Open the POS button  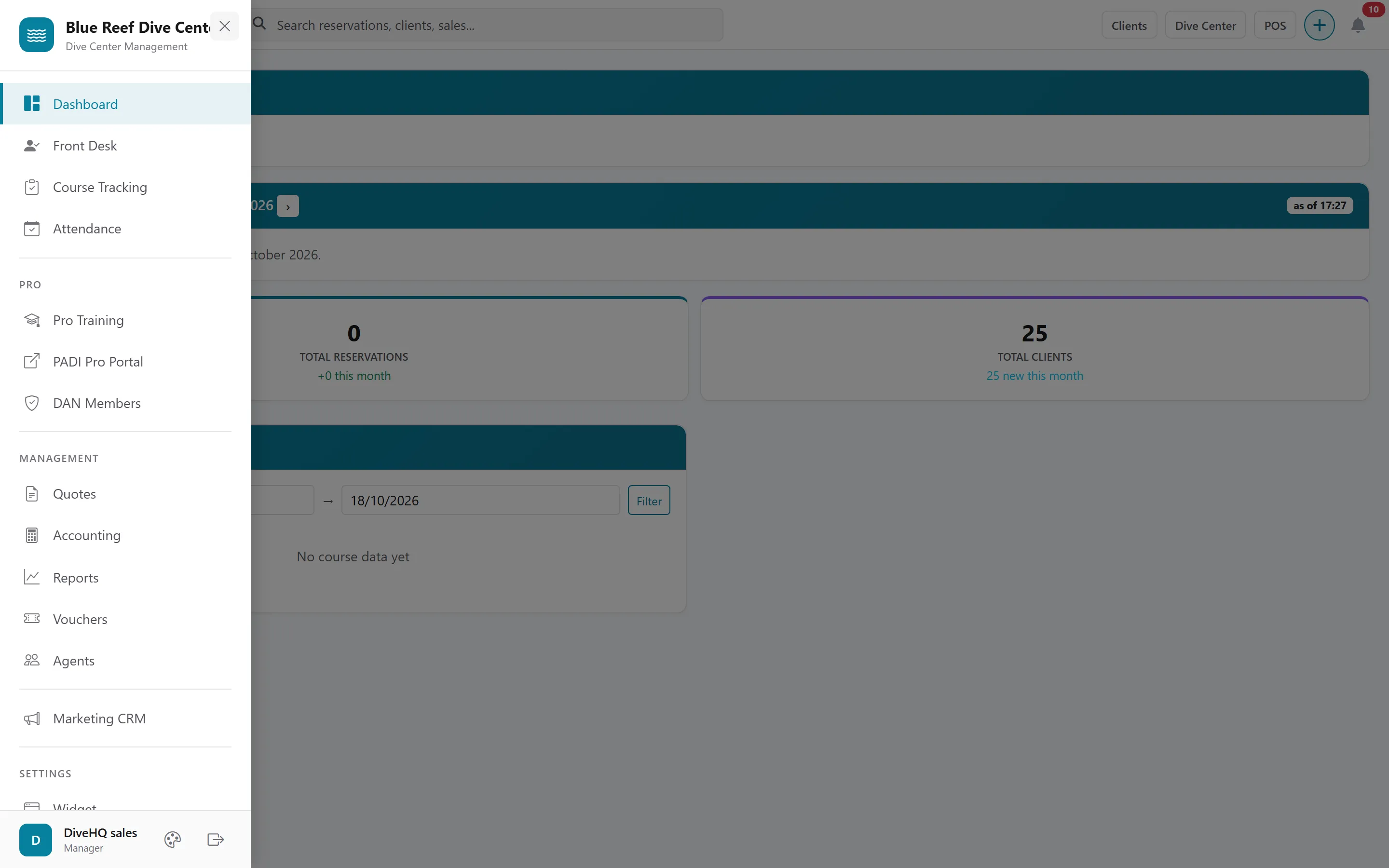coord(1275,26)
